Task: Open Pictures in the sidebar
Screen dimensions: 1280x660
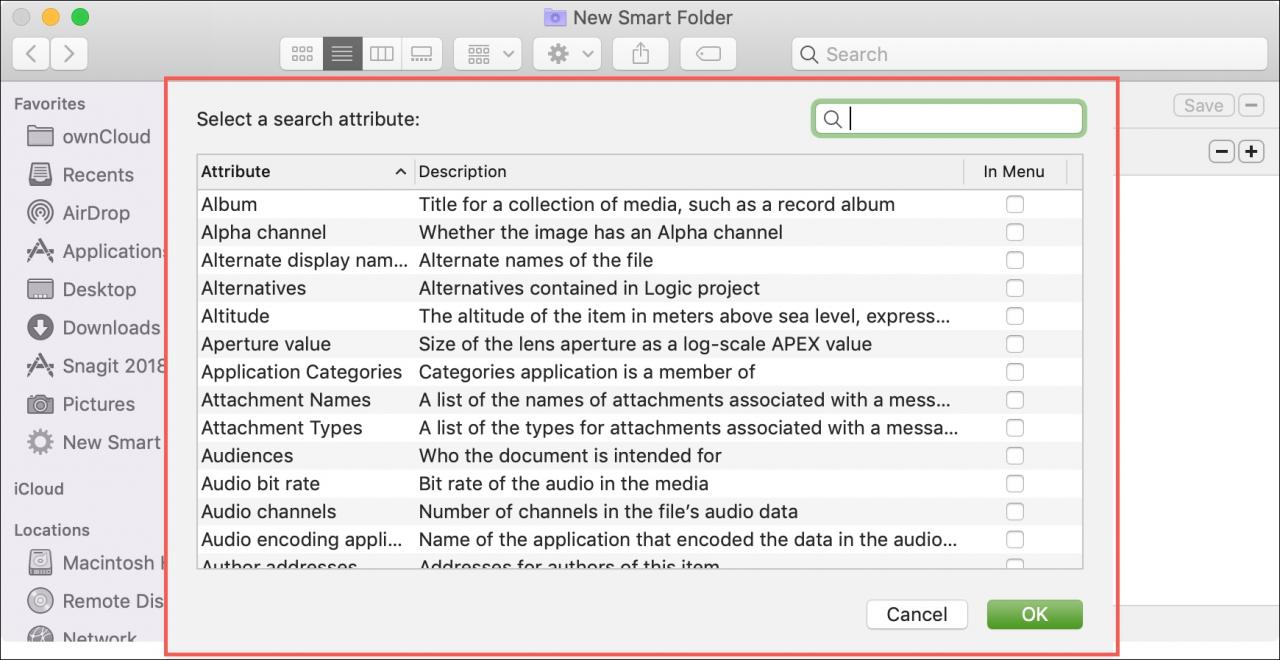Action: coord(81,404)
